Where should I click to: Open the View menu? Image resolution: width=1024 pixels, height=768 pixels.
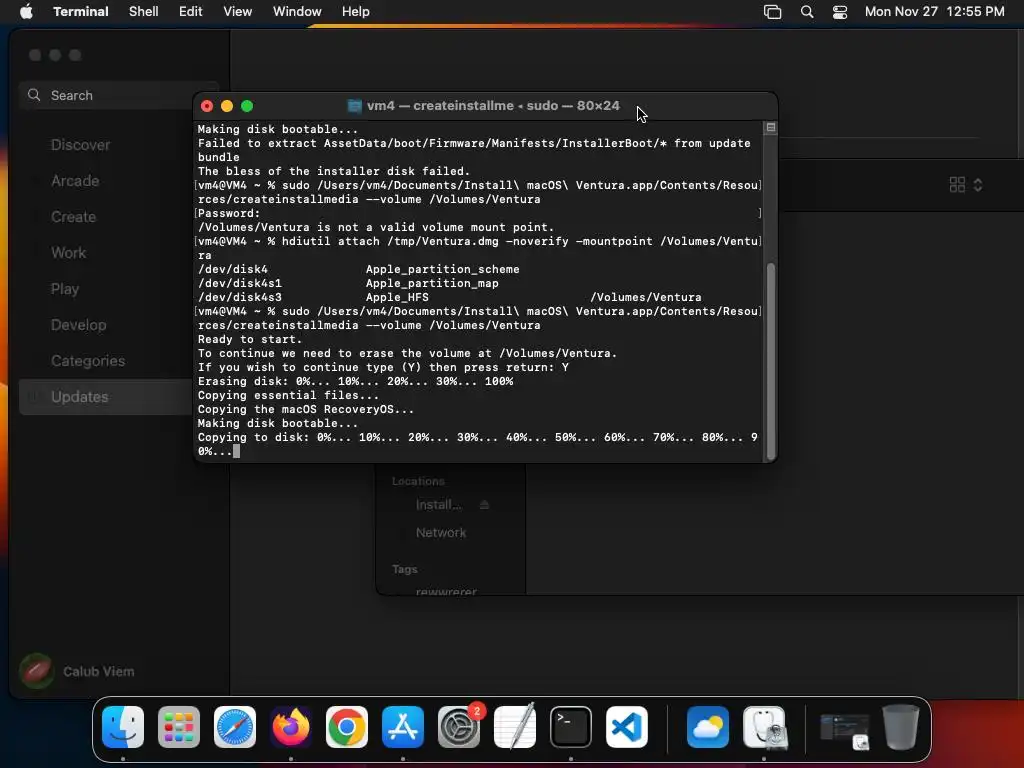click(x=237, y=12)
